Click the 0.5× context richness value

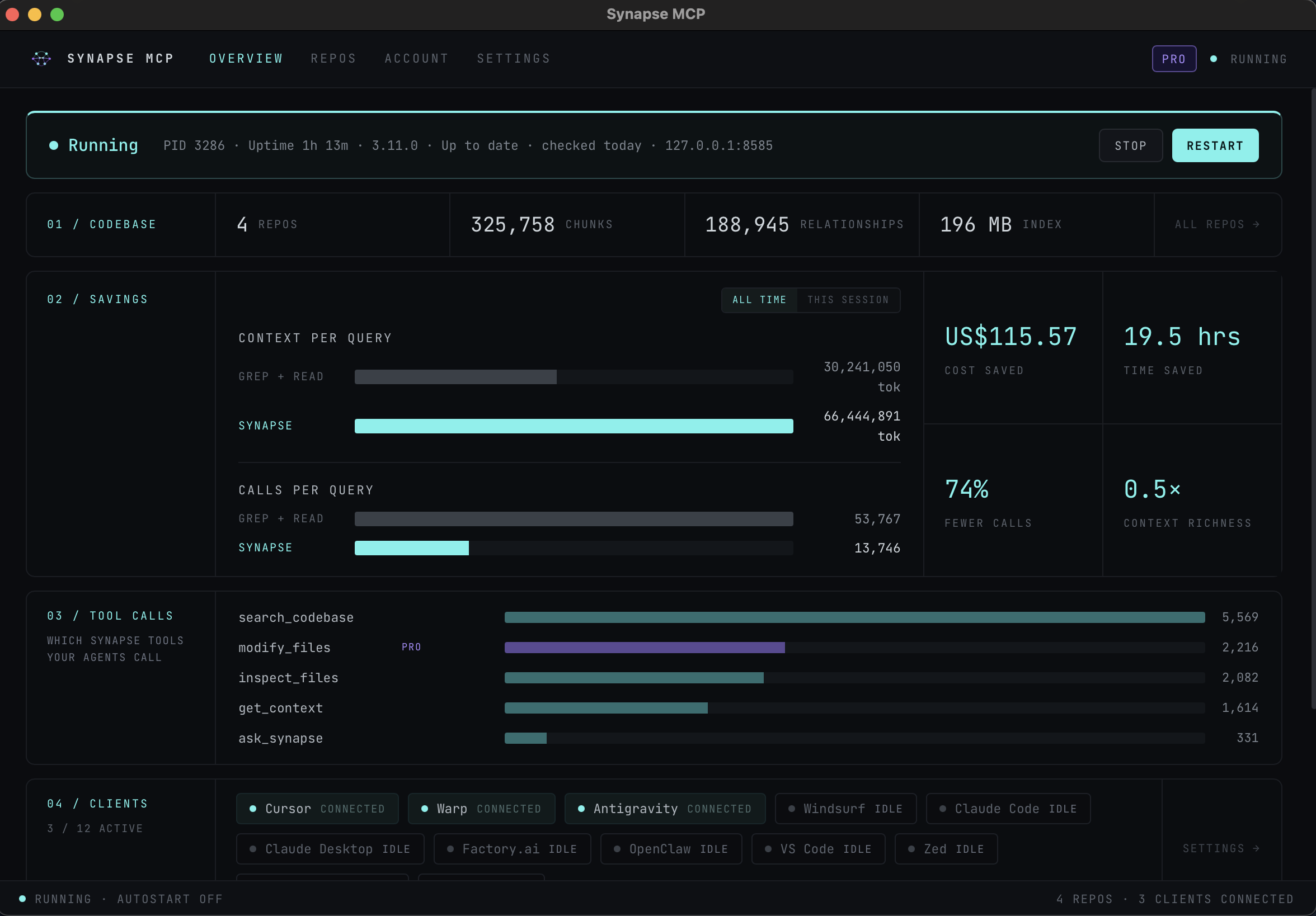1152,489
